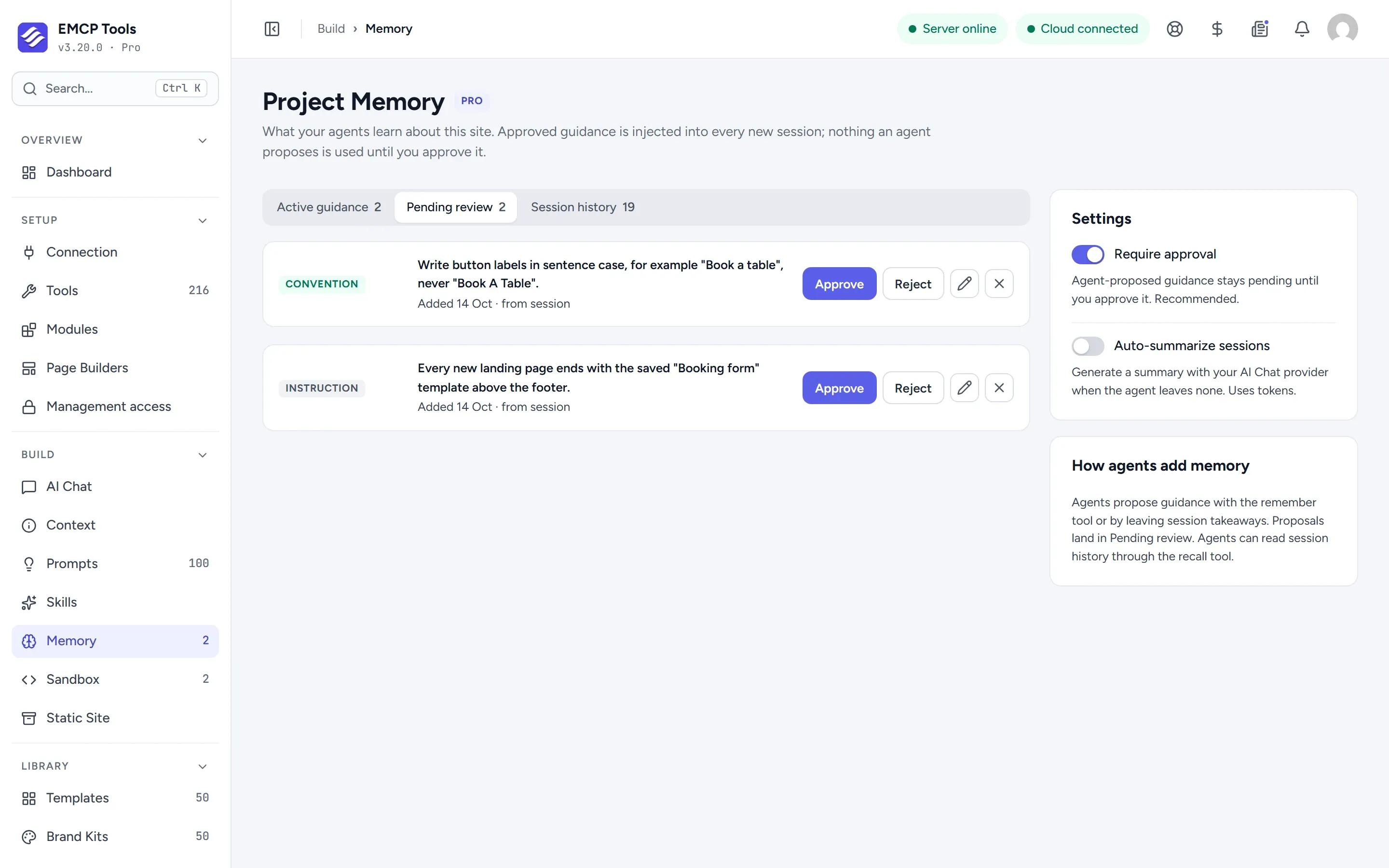Viewport: 1389px width, 868px height.
Task: Open AI Chat
Action: click(115, 486)
